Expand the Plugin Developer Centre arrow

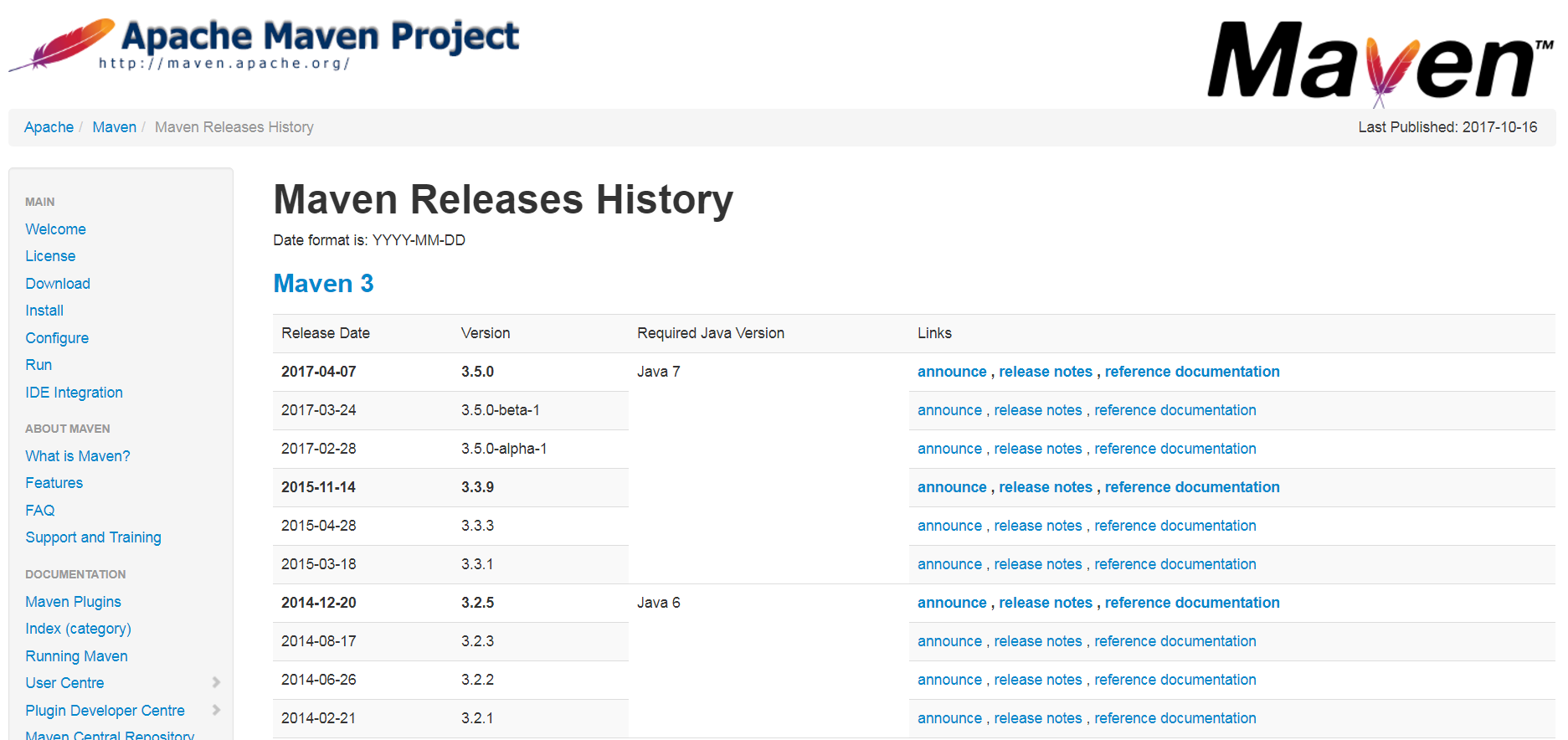(x=216, y=710)
